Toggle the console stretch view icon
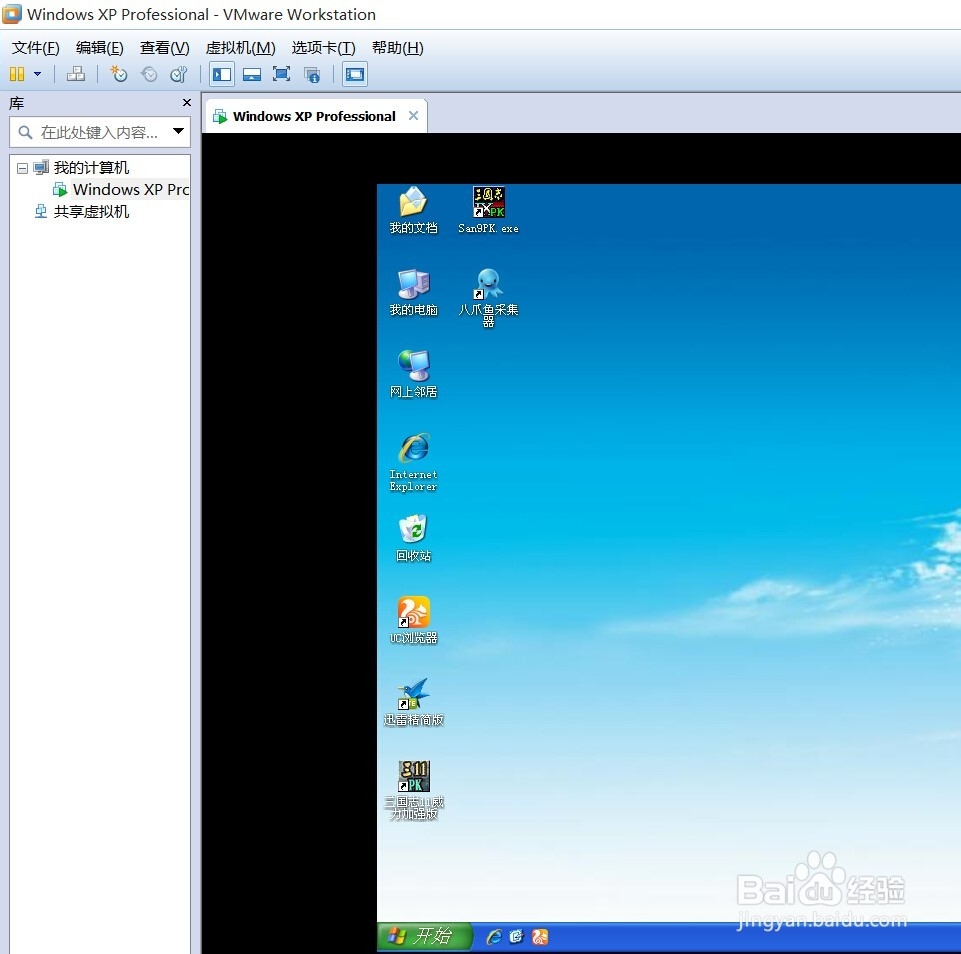 [355, 75]
